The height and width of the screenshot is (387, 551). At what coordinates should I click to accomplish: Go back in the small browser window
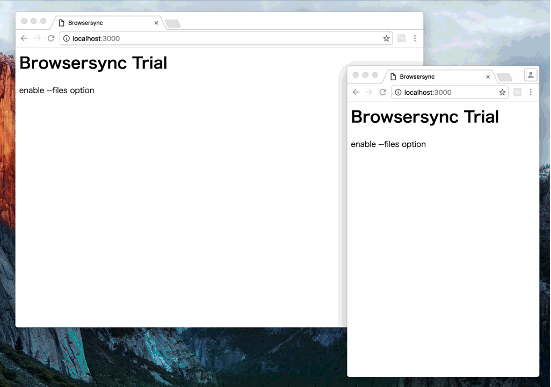point(356,92)
